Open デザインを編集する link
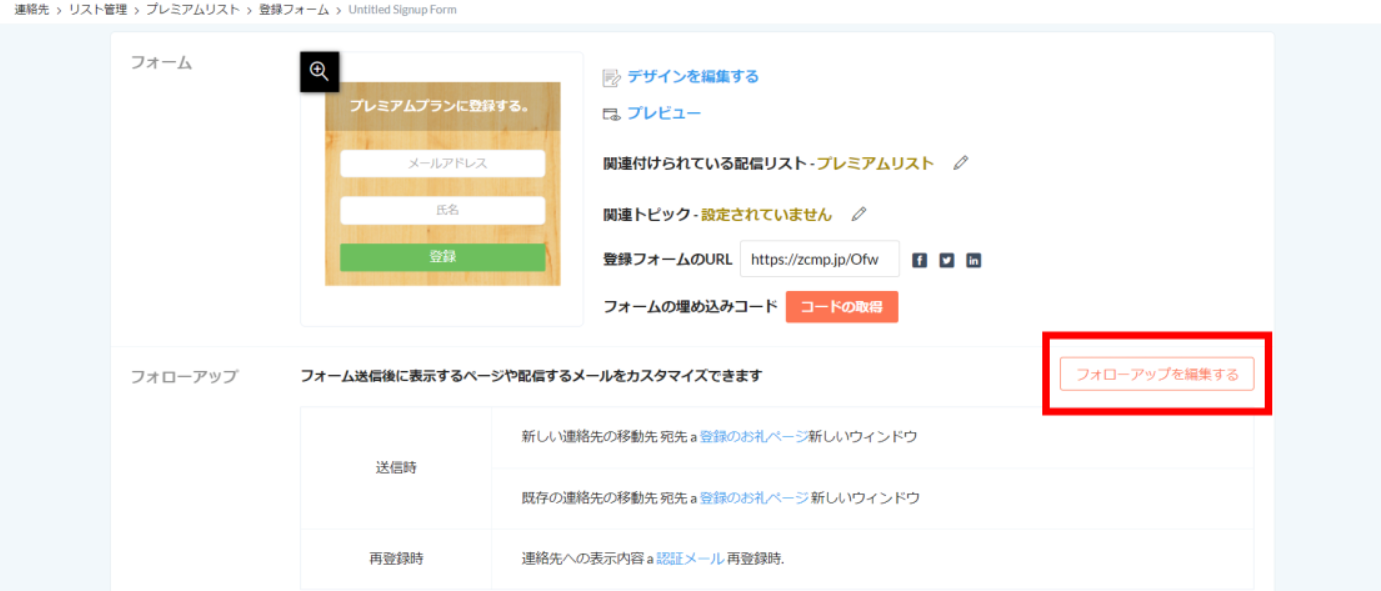 [x=693, y=77]
